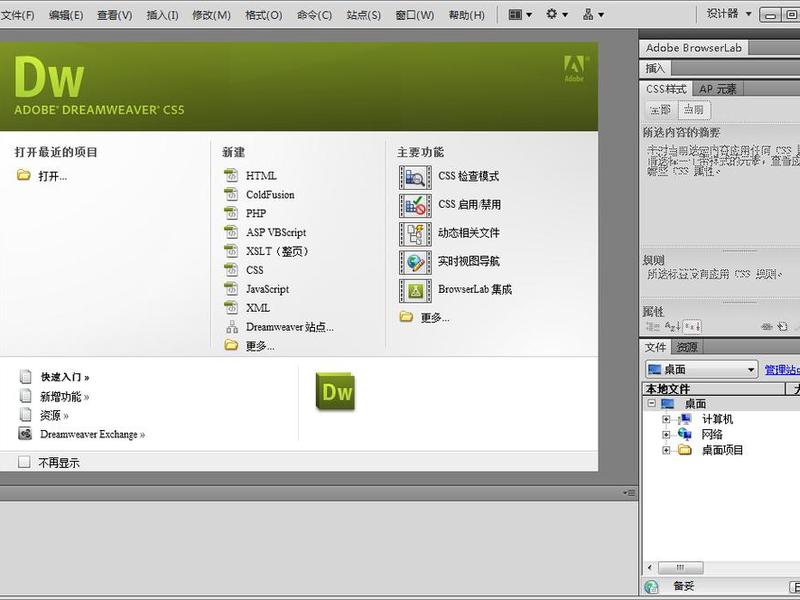Open the 修改(M) menu
Screen dimensions: 800x600
pos(211,15)
